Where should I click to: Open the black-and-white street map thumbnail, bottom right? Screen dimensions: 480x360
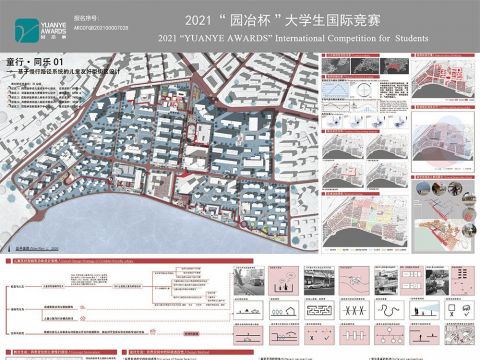[459, 335]
